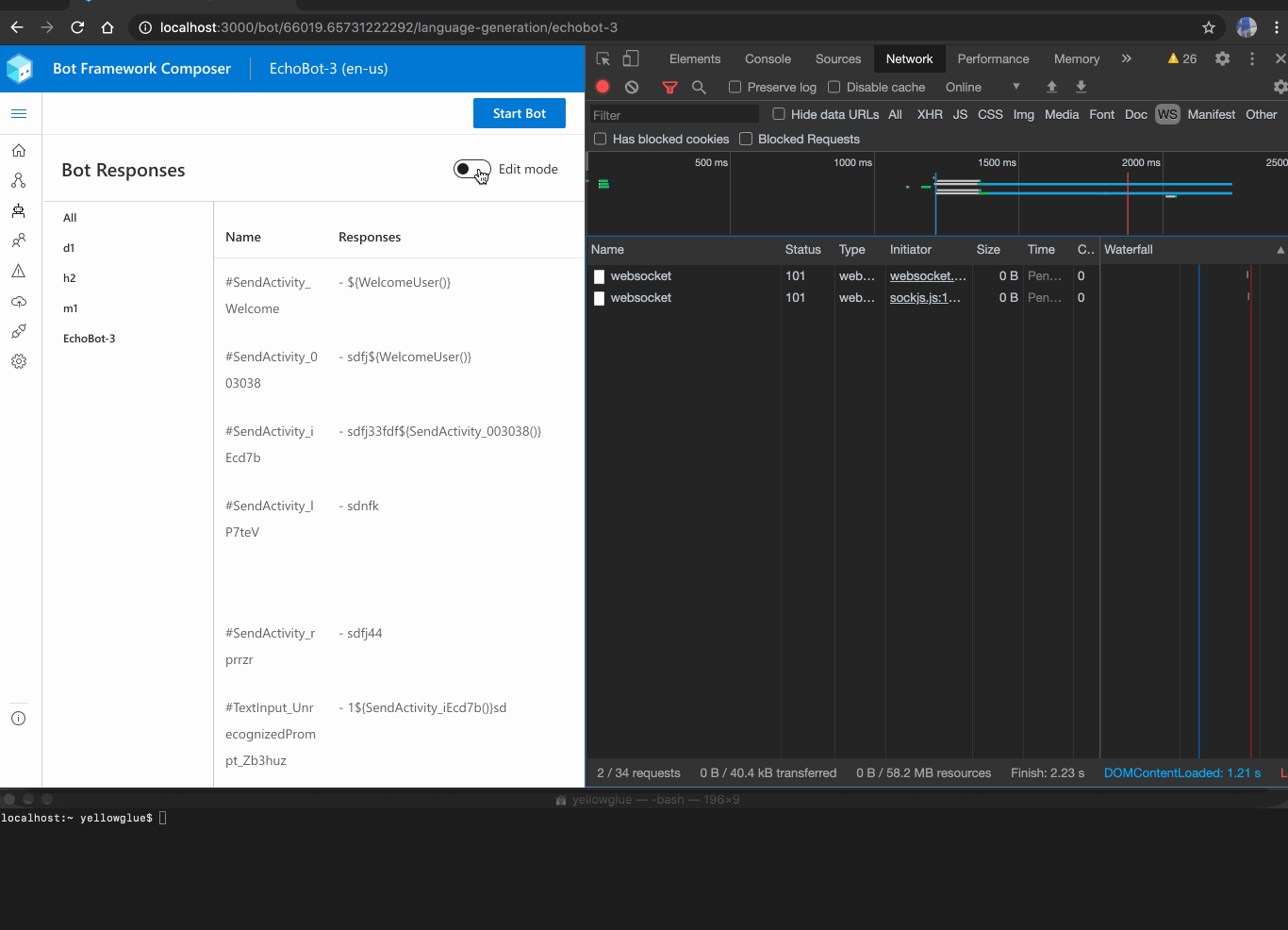Open websocket... initiator link
This screenshot has width=1288, height=930.
pyautogui.click(x=928, y=276)
